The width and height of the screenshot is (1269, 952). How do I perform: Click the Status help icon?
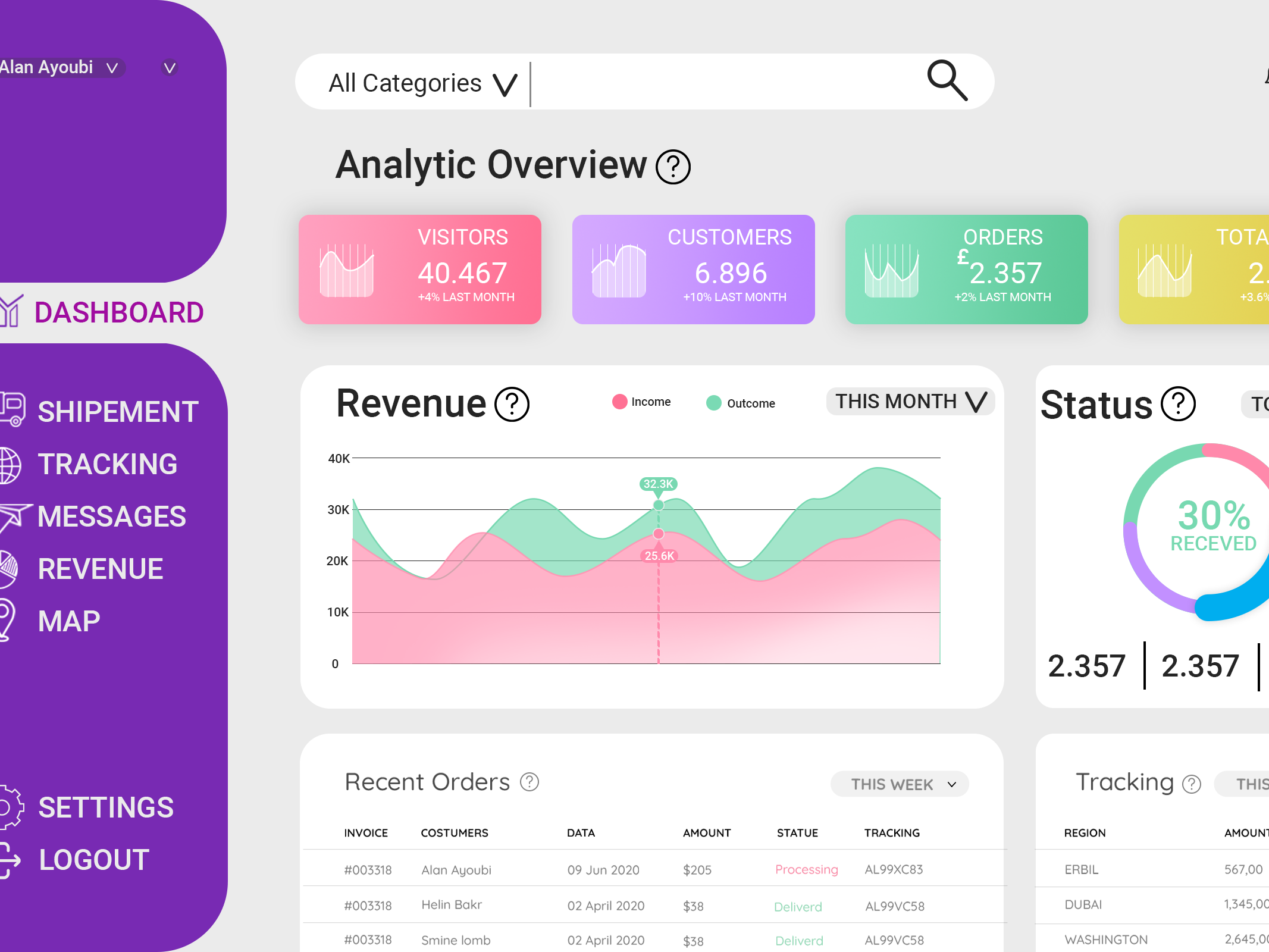tap(1179, 404)
